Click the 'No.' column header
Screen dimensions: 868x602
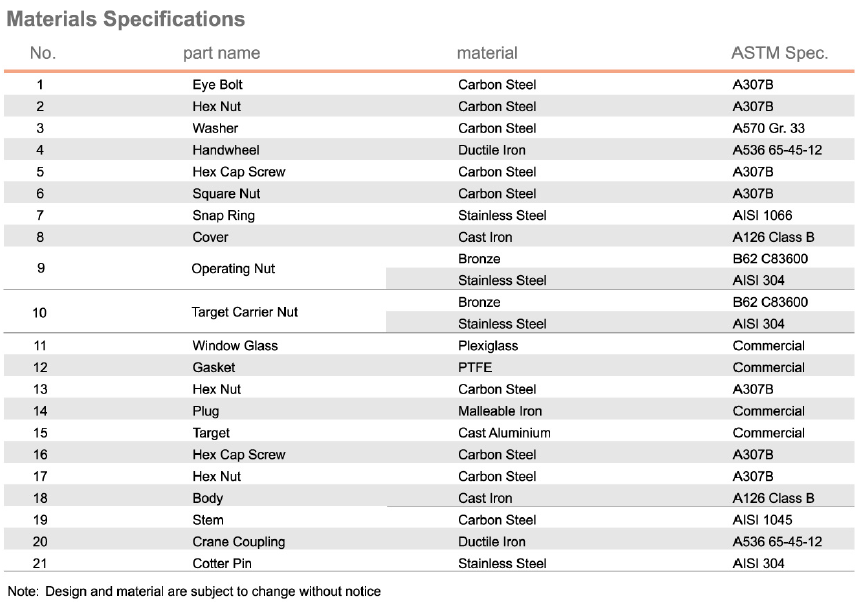(43, 53)
